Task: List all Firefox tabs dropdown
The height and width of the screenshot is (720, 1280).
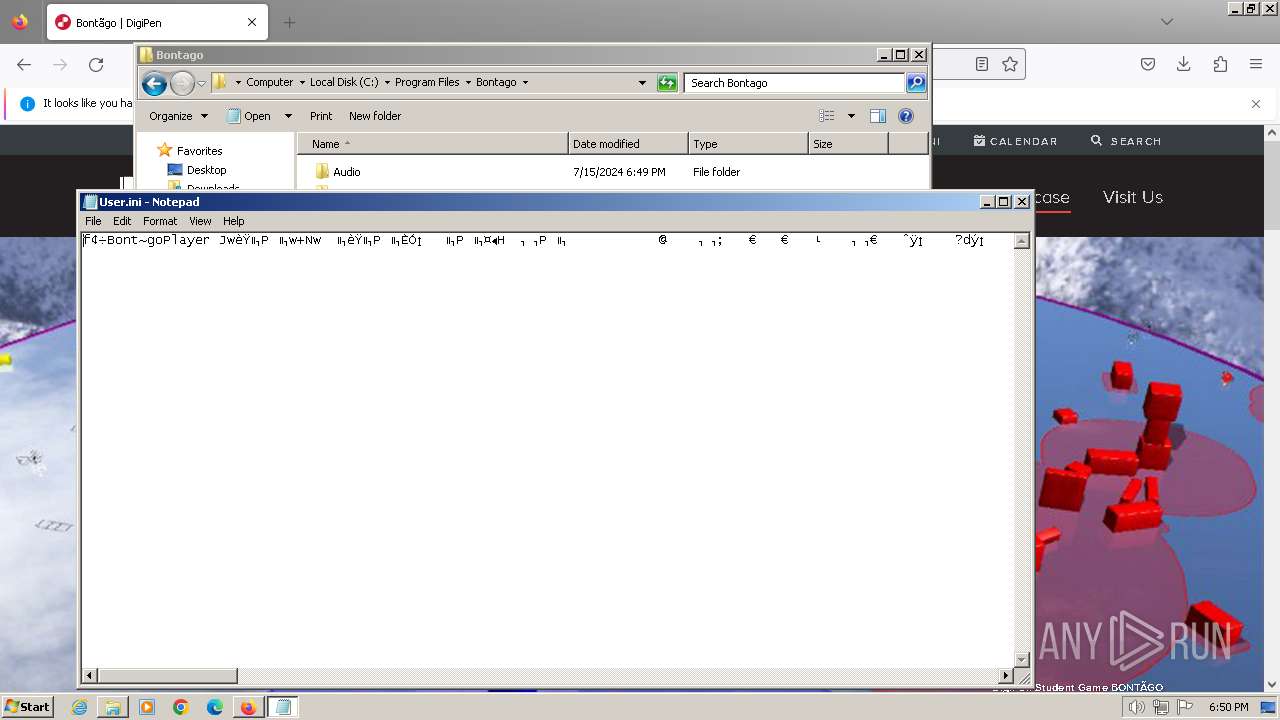Action: 1167,22
